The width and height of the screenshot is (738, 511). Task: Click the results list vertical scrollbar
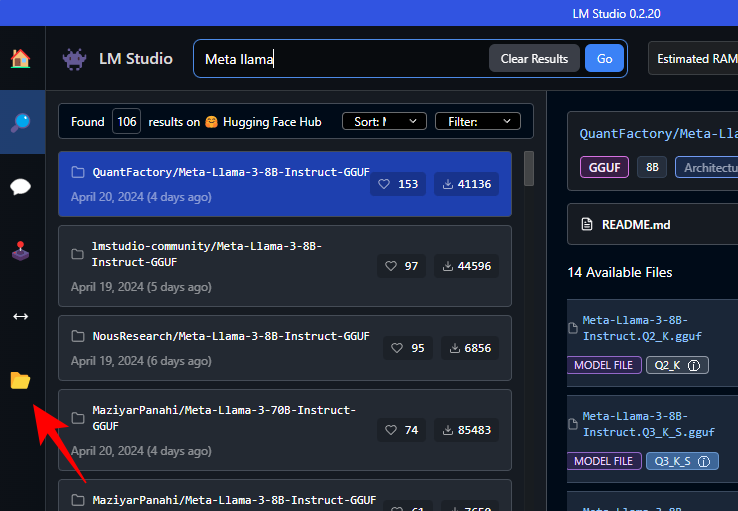529,168
